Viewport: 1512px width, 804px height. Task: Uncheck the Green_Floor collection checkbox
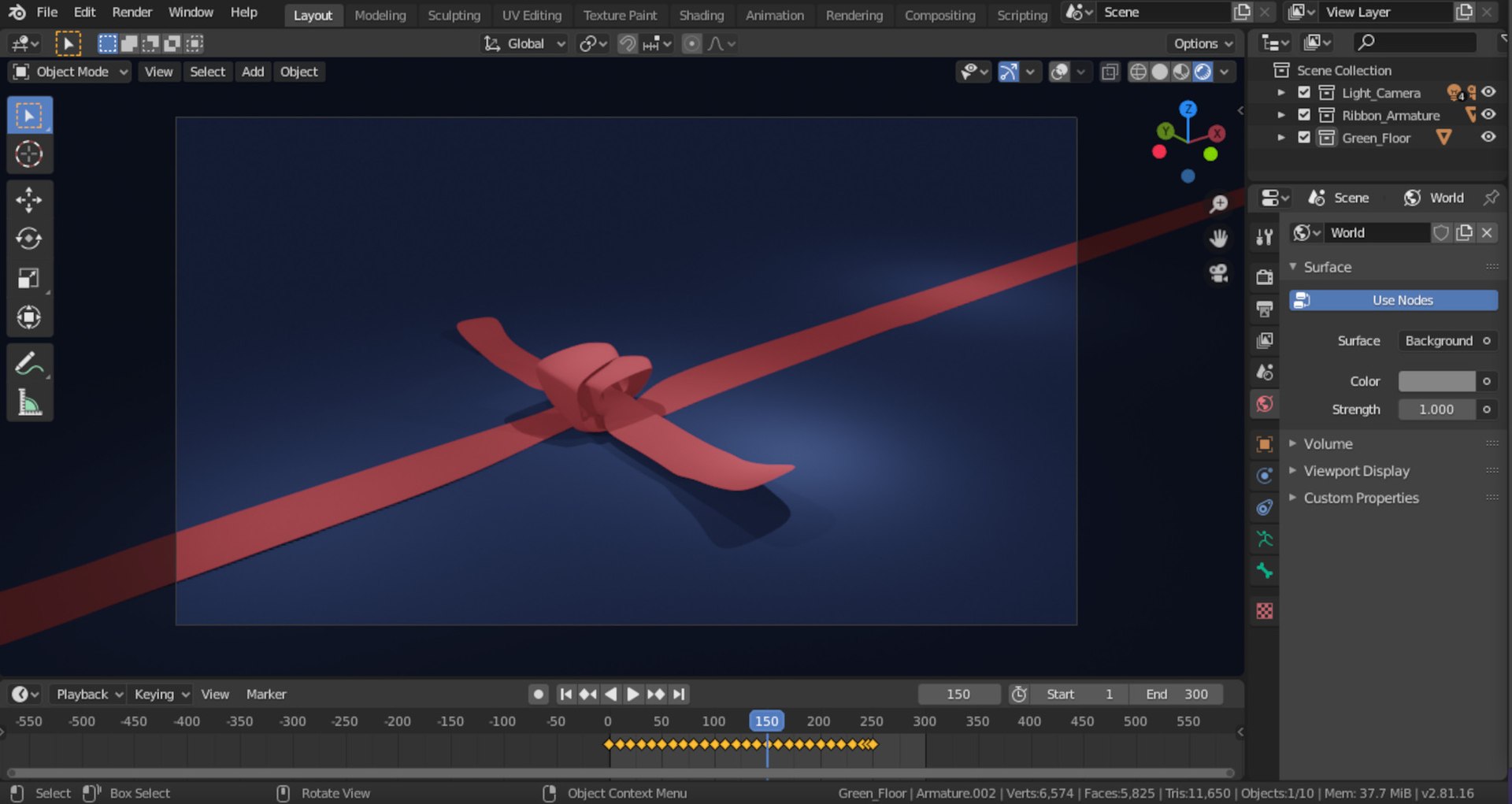coord(1304,138)
